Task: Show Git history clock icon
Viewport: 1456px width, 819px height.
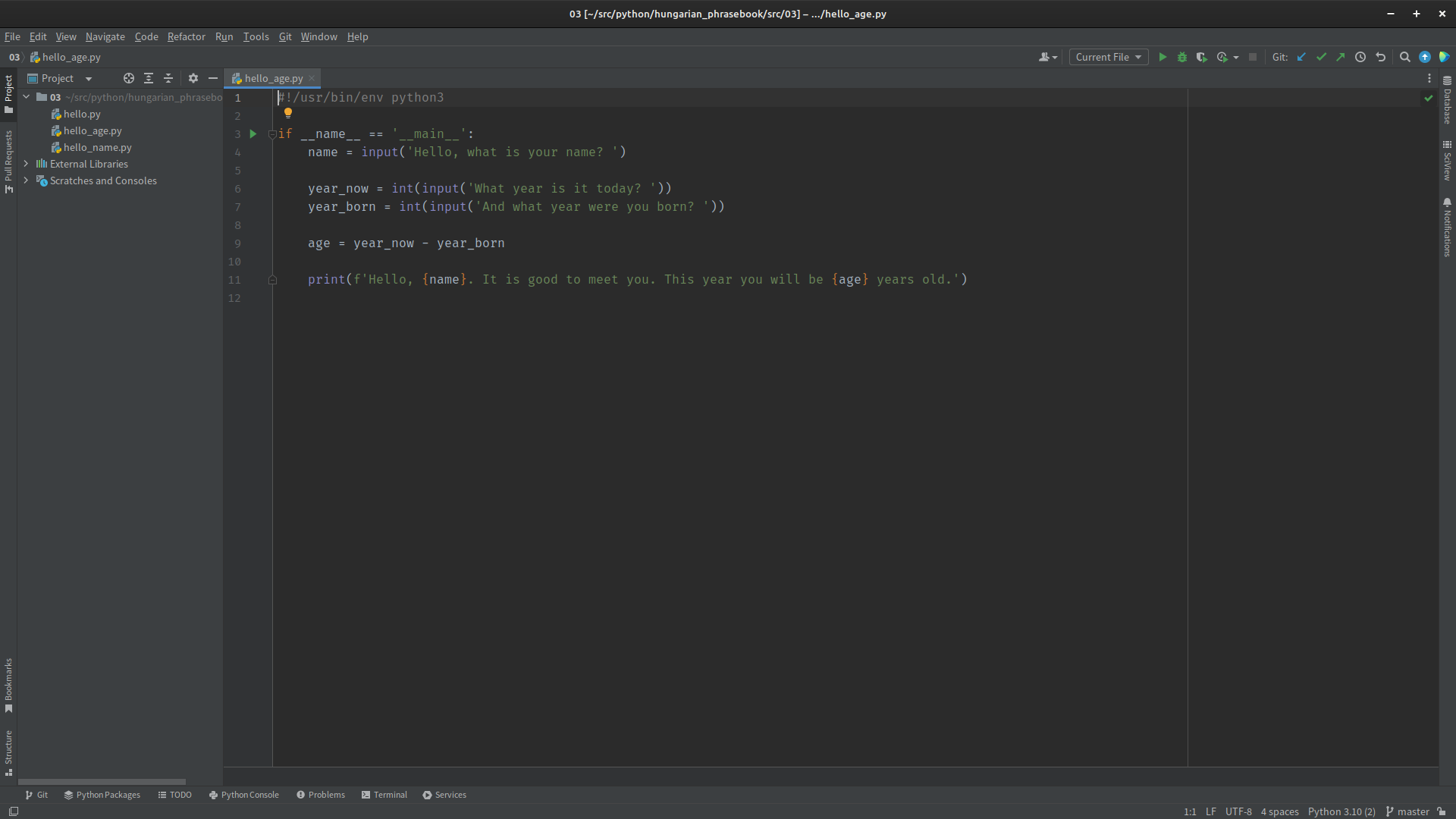Action: tap(1360, 57)
